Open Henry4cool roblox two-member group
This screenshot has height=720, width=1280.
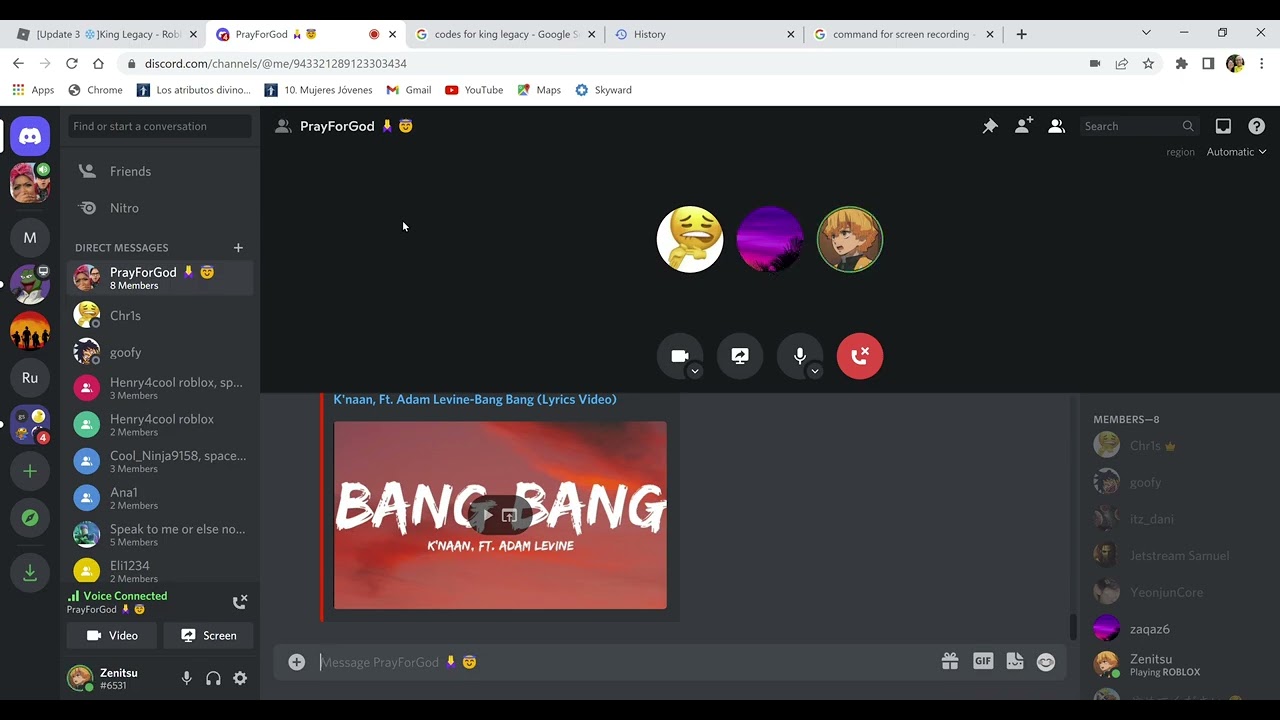pyautogui.click(x=160, y=425)
